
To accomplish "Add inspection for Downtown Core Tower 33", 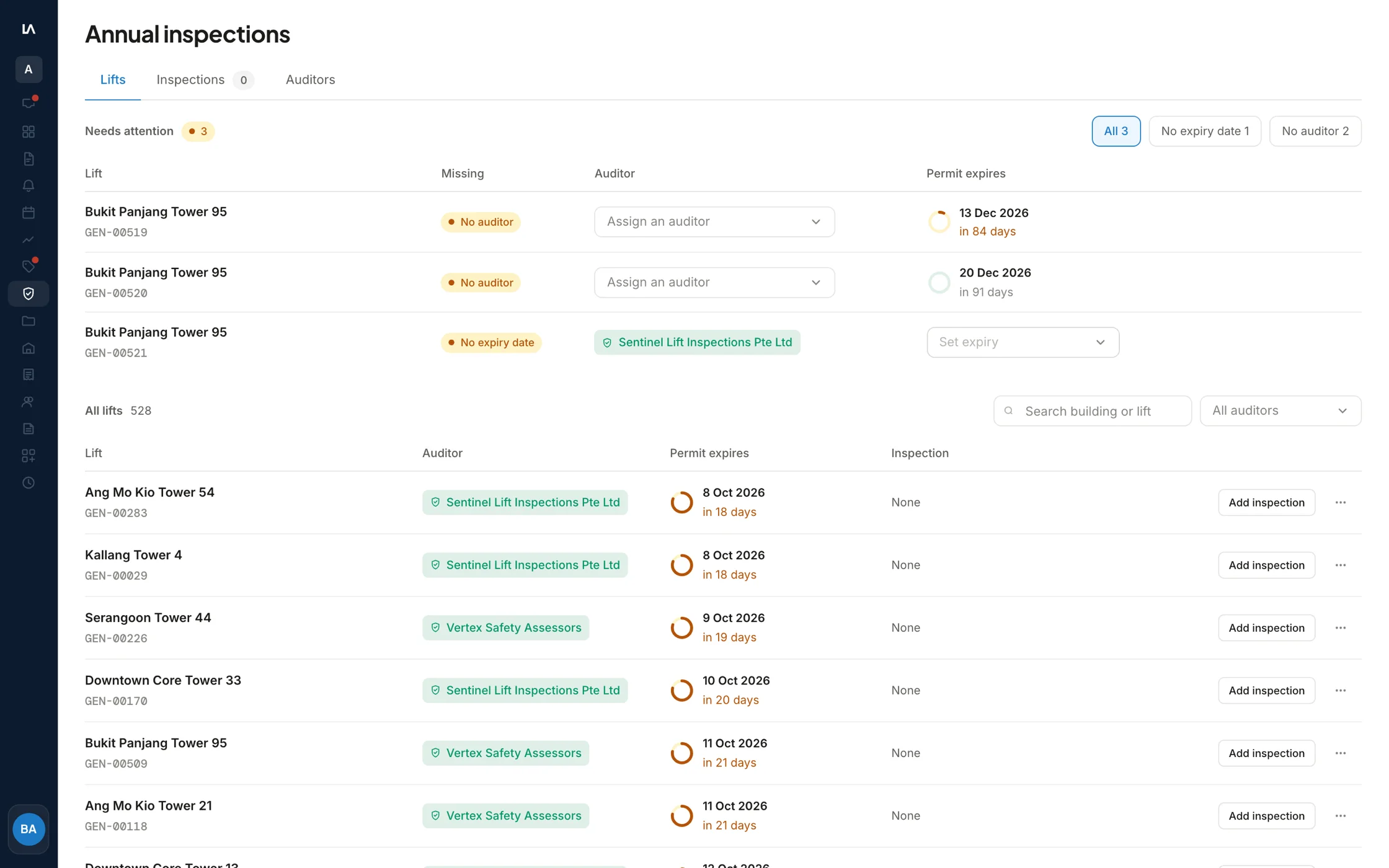I will (x=1266, y=690).
